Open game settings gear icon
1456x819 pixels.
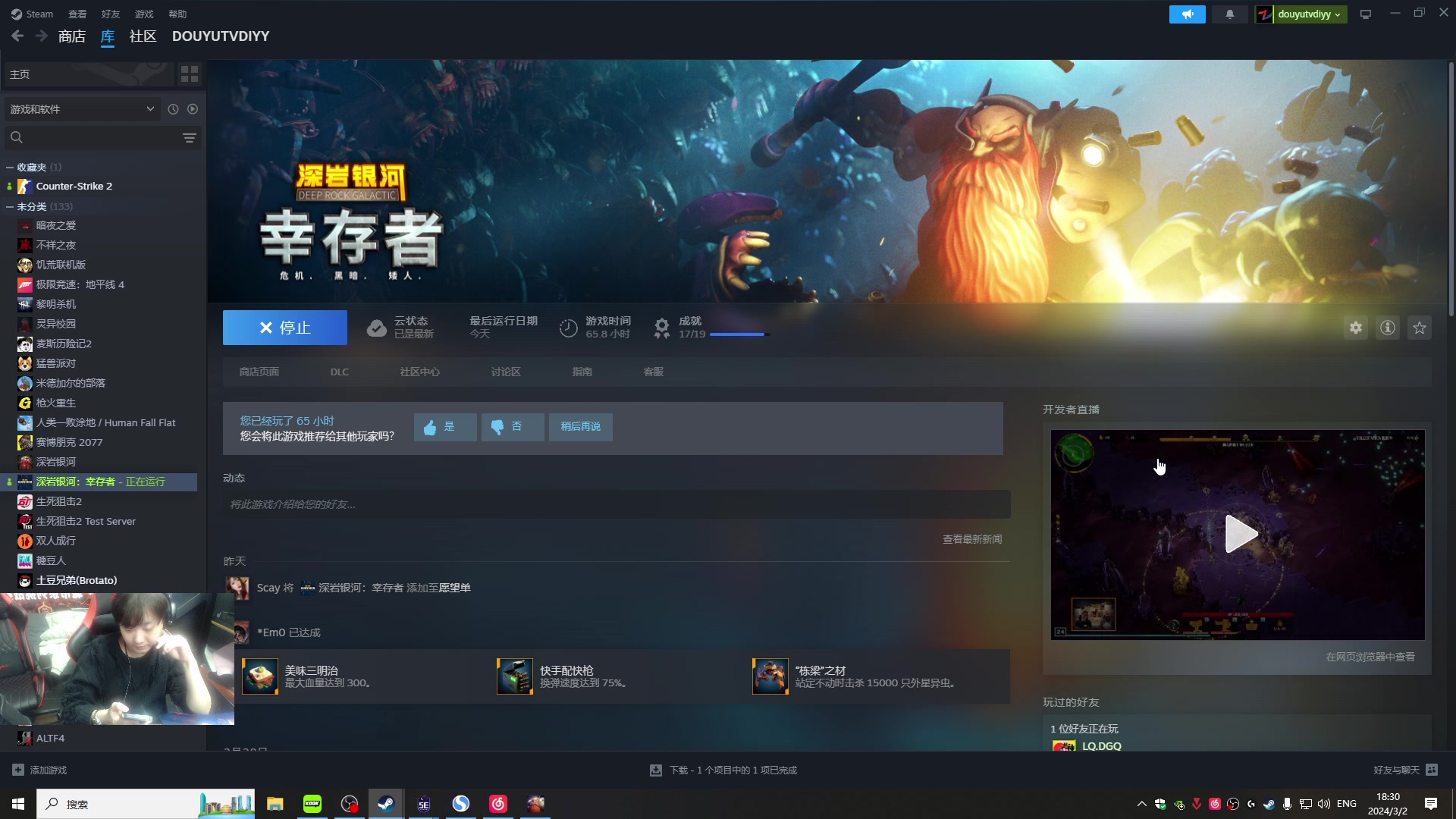tap(1355, 328)
